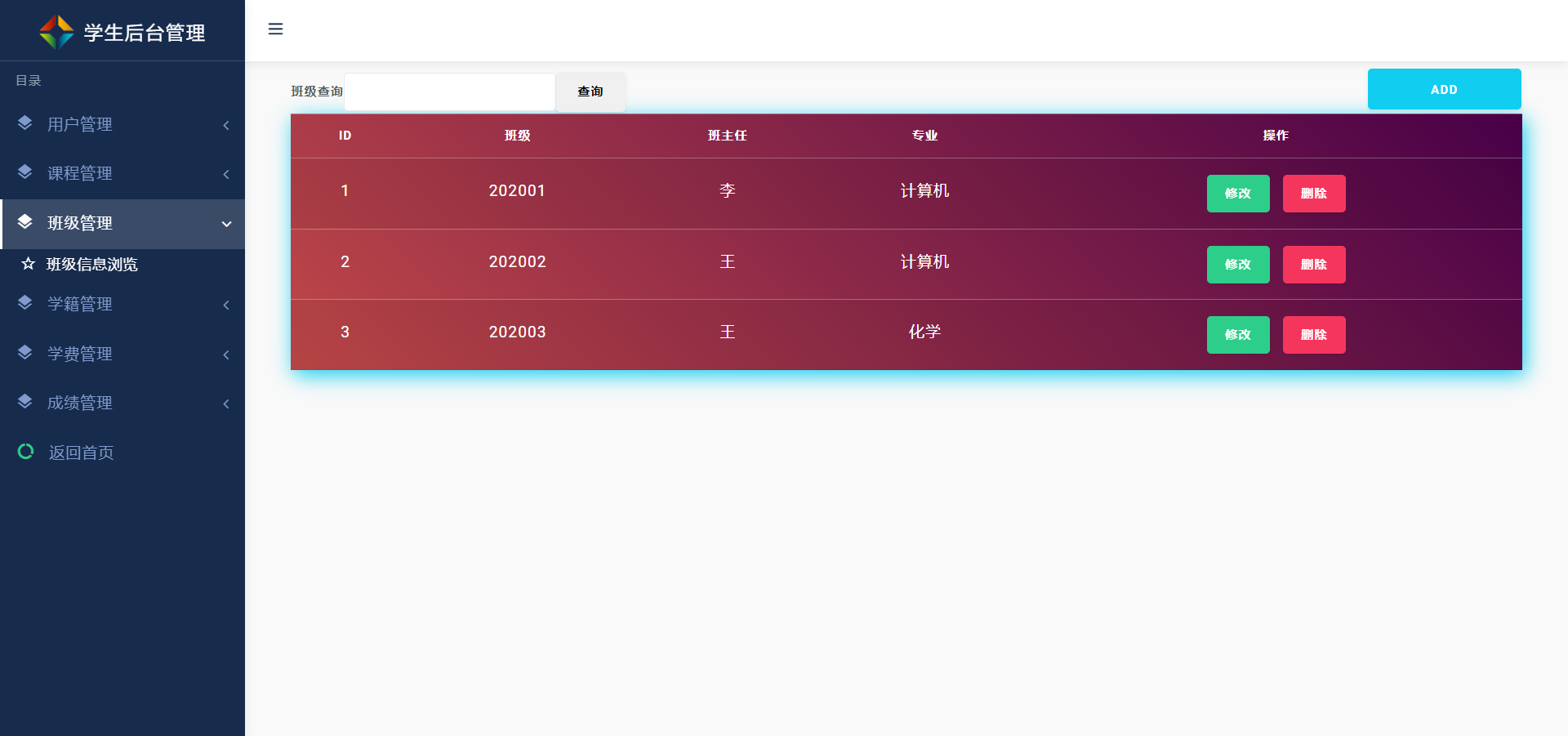
Task: Click the ID column header
Action: point(345,136)
